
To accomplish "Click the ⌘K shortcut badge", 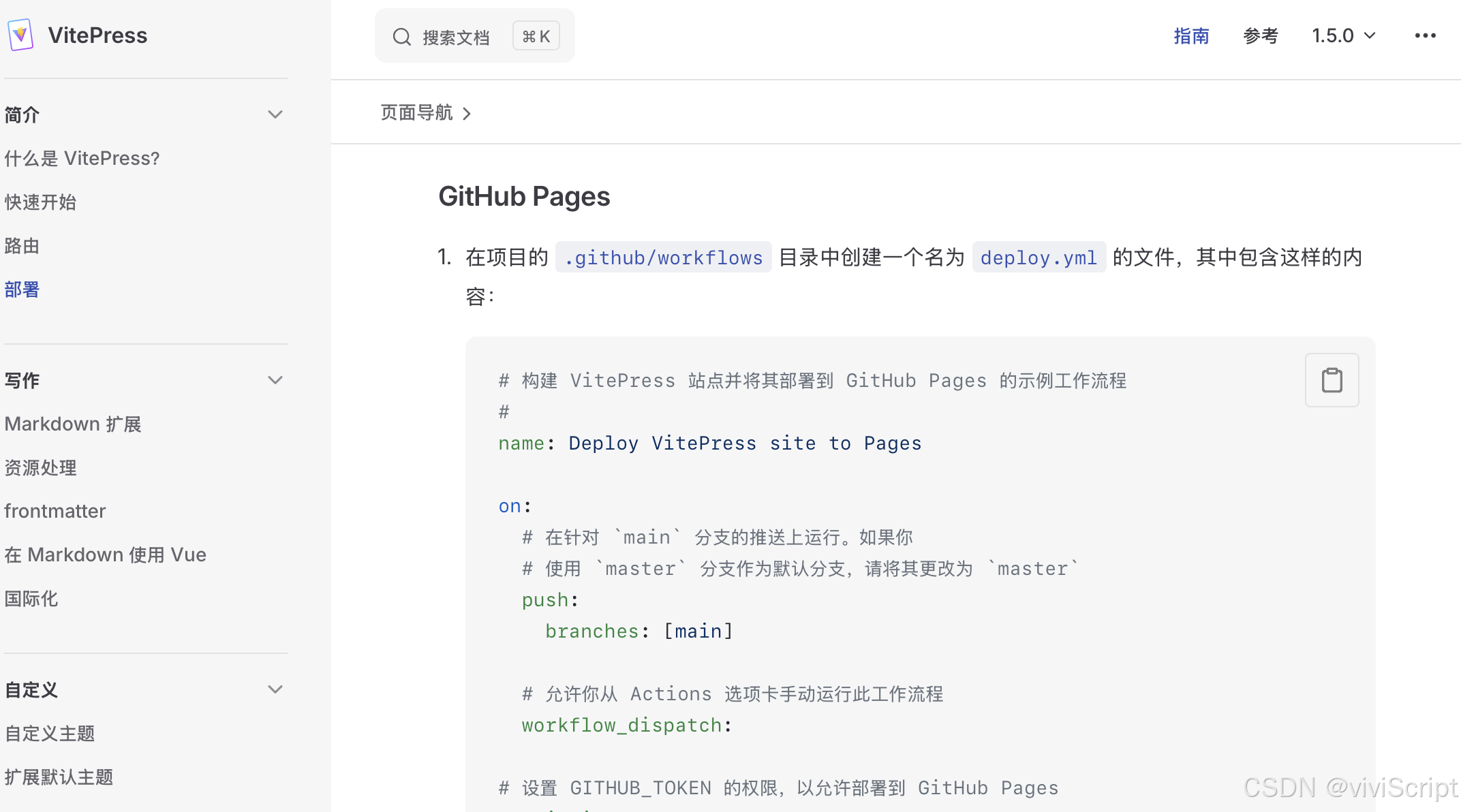I will pos(536,36).
